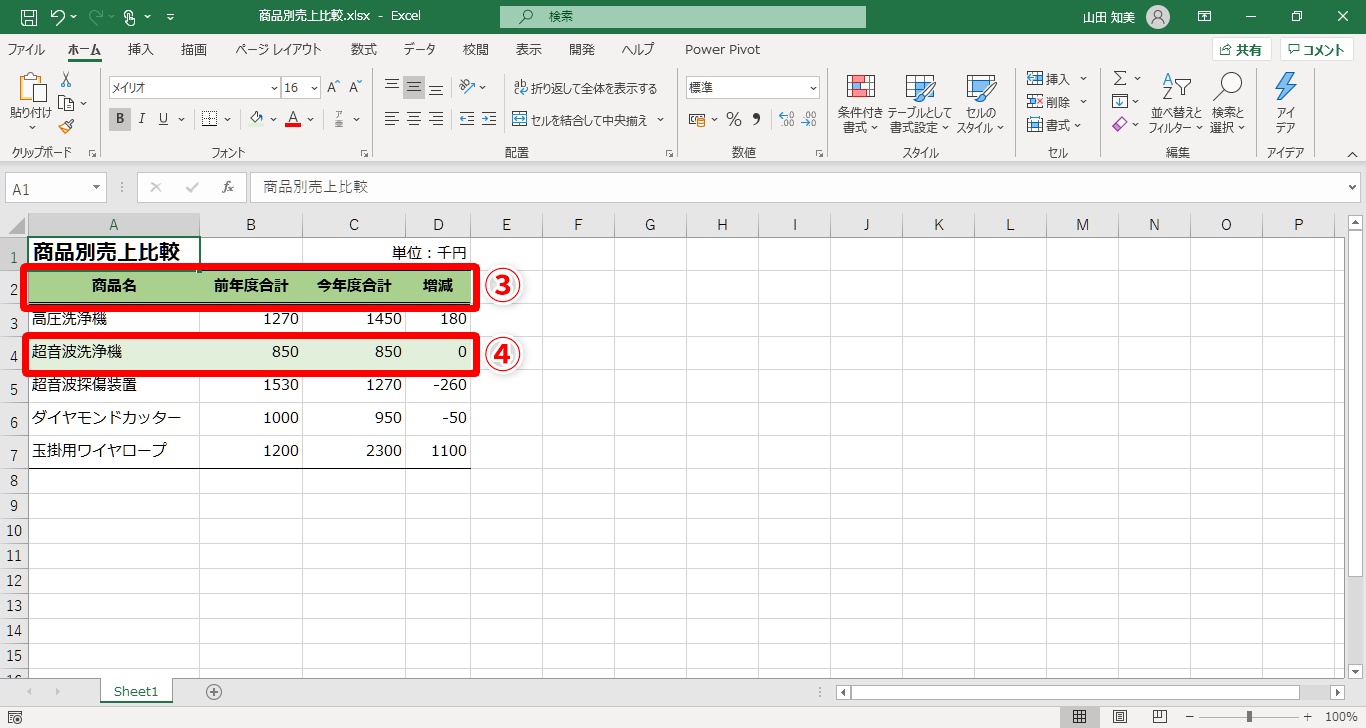Toggle middle vertical alignment
This screenshot has height=728, width=1366.
tap(414, 87)
